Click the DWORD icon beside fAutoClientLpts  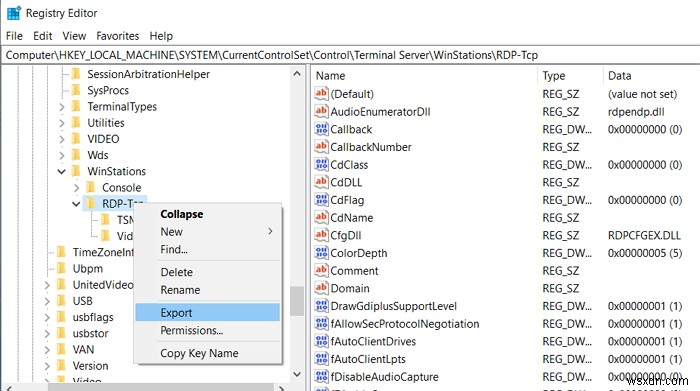[x=321, y=358]
